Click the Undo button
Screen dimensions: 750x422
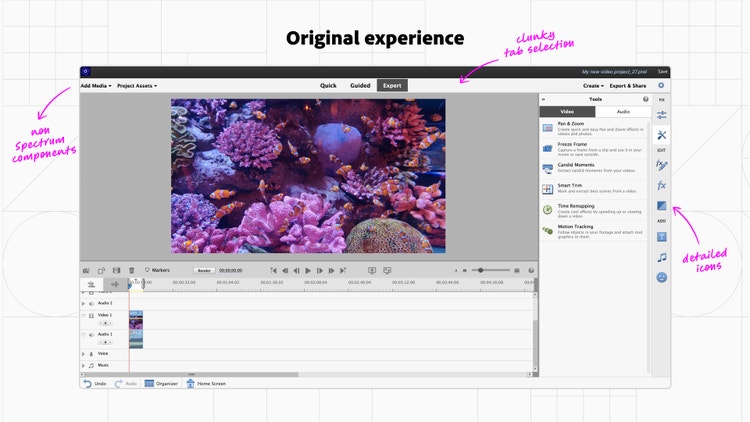tap(95, 383)
